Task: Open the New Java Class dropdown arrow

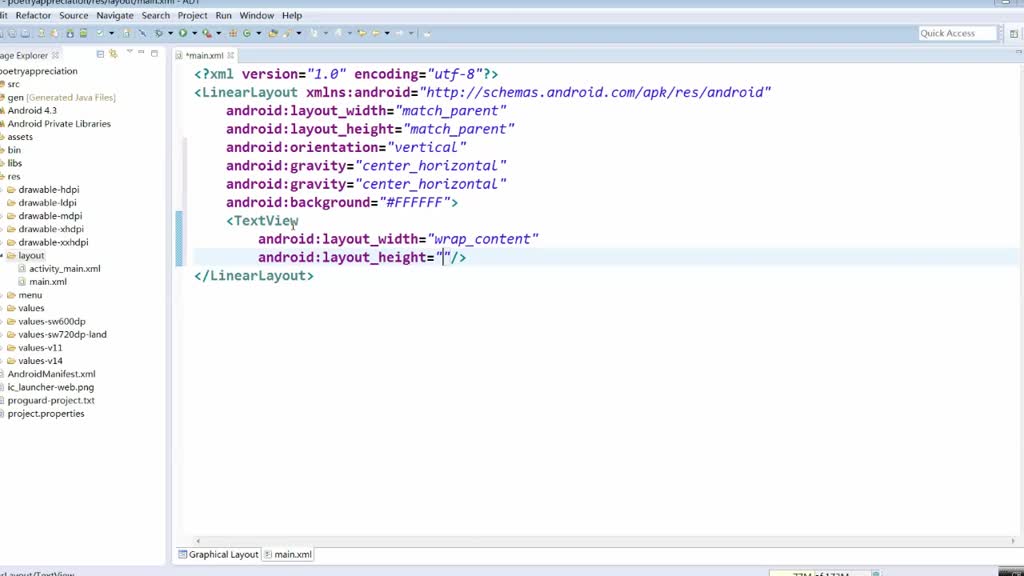Action: point(259,33)
